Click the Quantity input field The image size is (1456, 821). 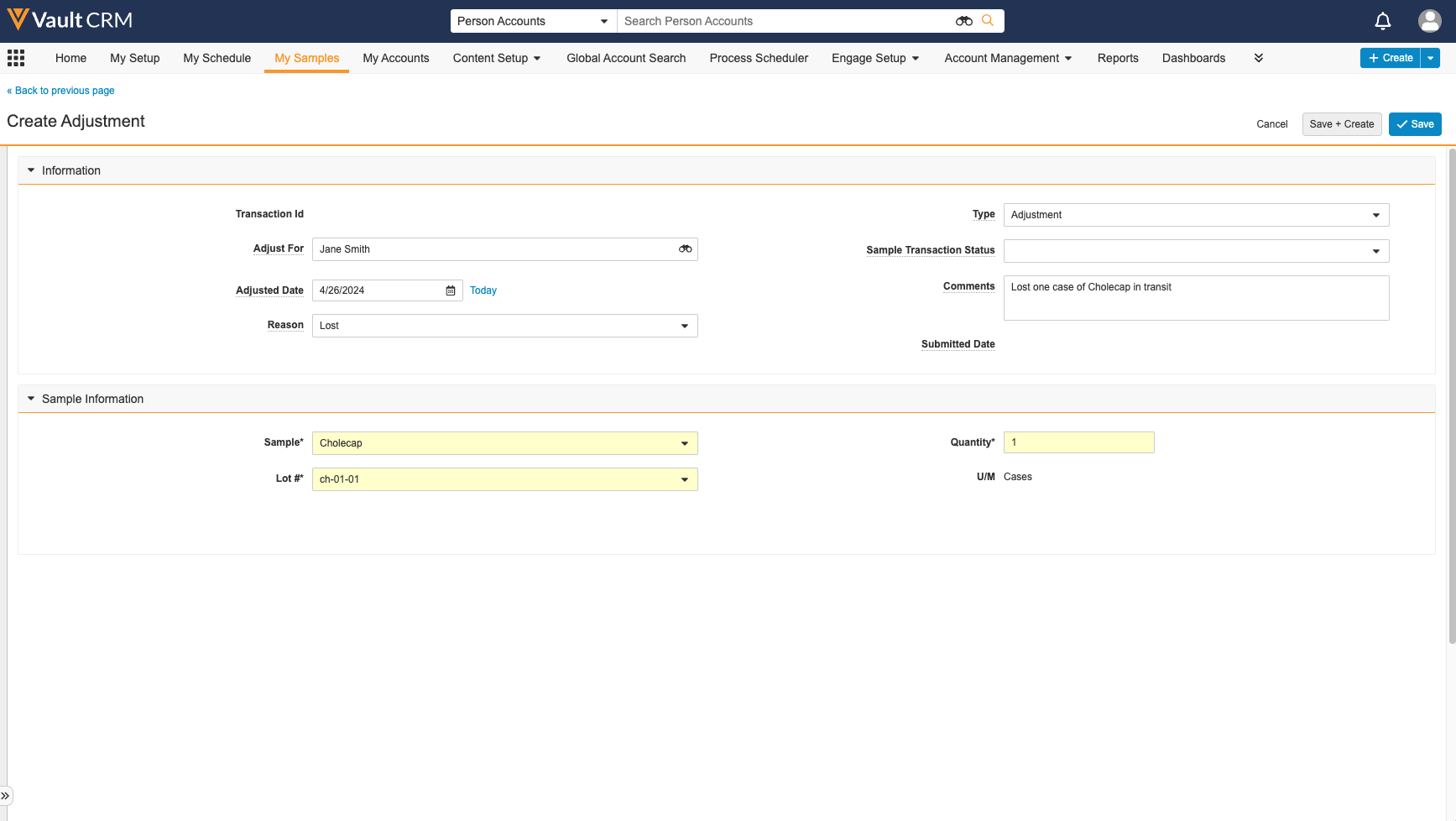coord(1078,442)
